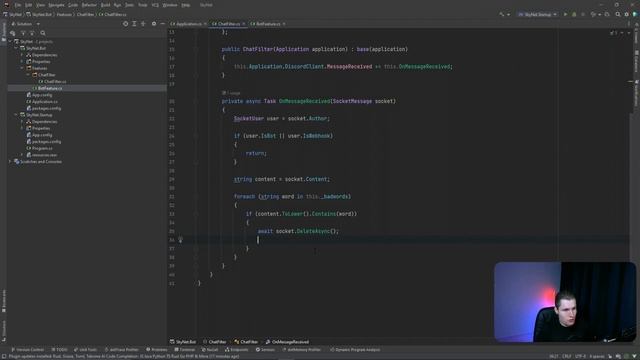640x360 pixels.
Task: Click the 'usage' code lens above OnMessageReceived
Action: [x=231, y=93]
